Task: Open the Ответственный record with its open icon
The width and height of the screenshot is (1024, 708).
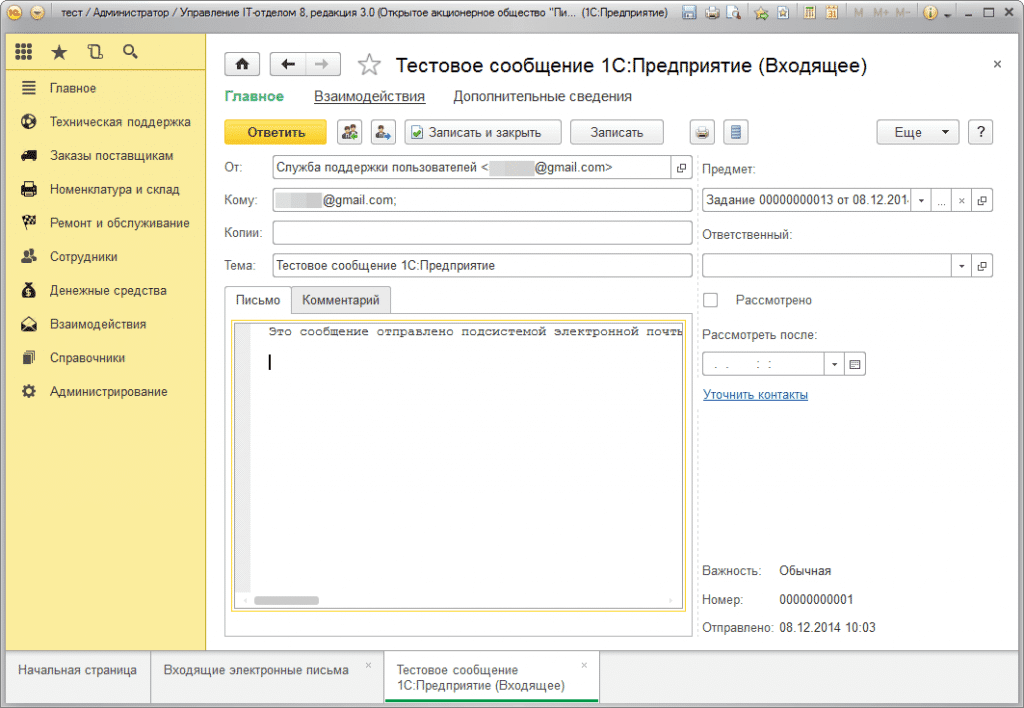Action: click(x=982, y=266)
